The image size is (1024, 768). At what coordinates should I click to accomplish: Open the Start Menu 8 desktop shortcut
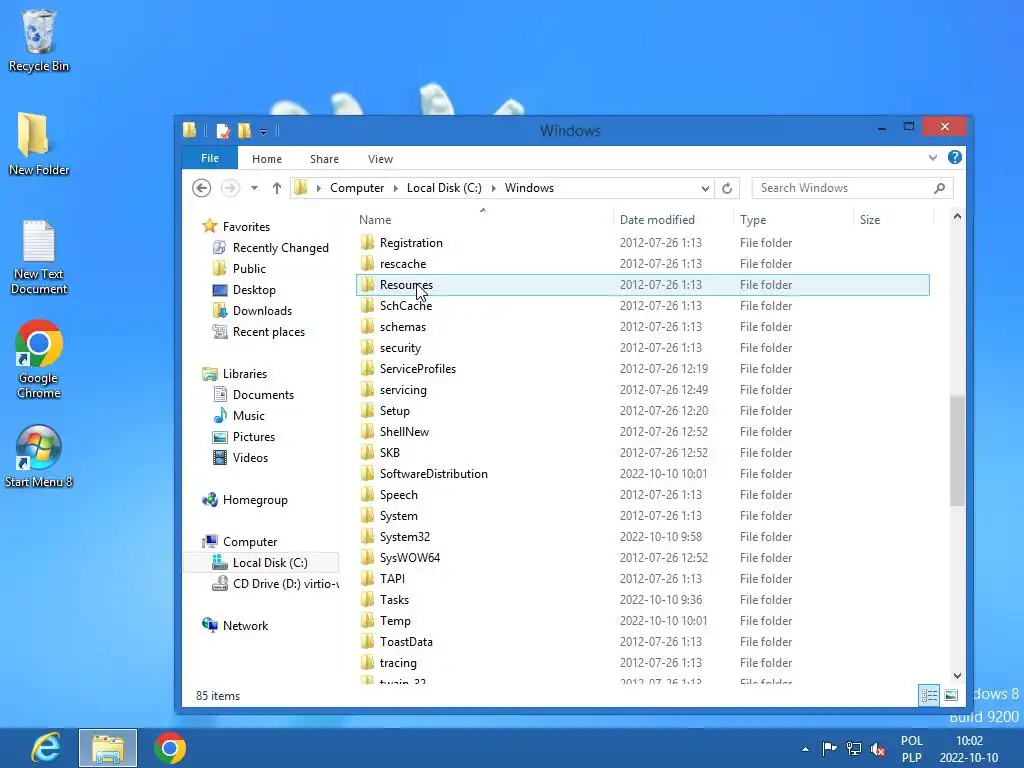pos(39,456)
